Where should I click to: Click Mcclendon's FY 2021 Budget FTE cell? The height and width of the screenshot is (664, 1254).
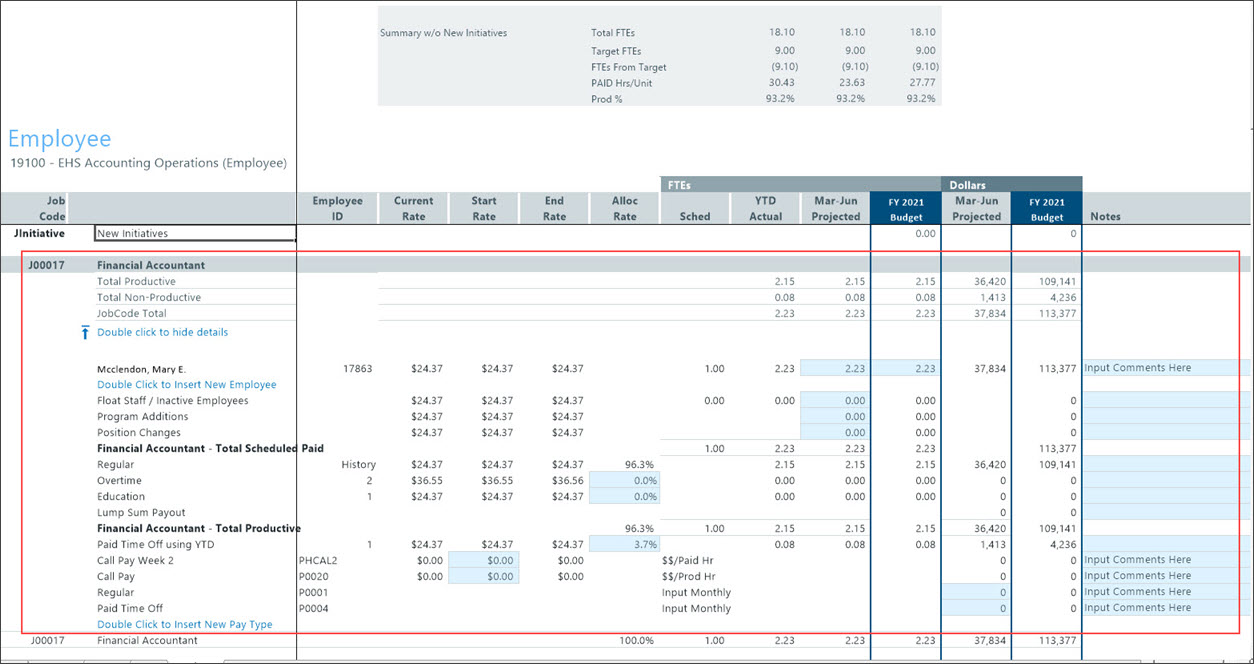pyautogui.click(x=906, y=369)
